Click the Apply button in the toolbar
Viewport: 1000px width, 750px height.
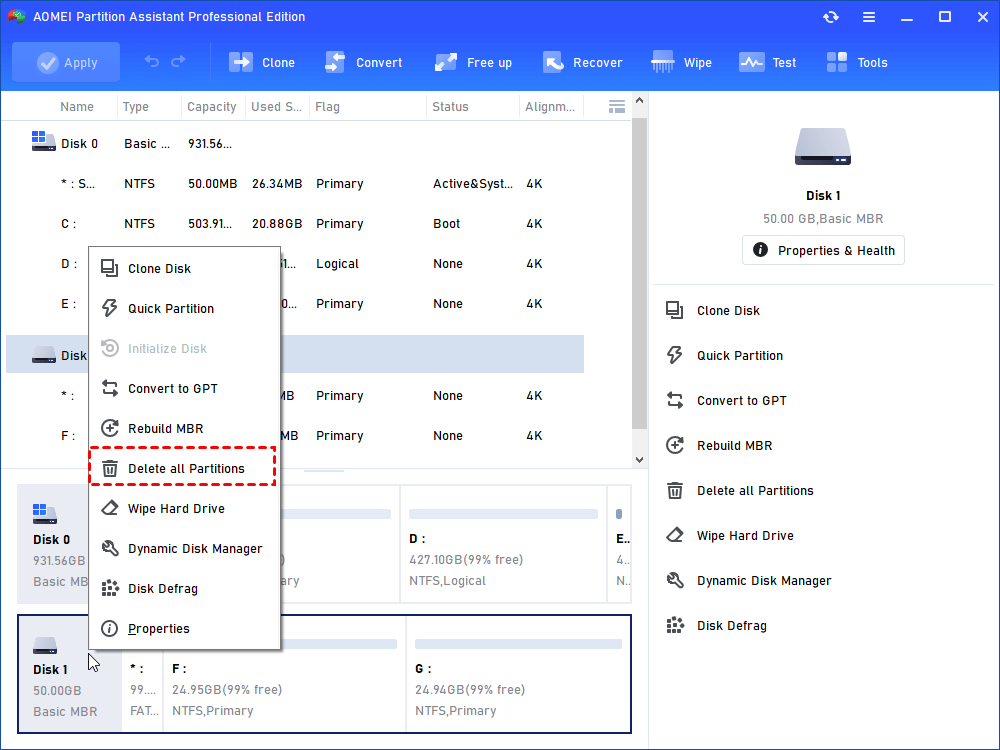(66, 62)
